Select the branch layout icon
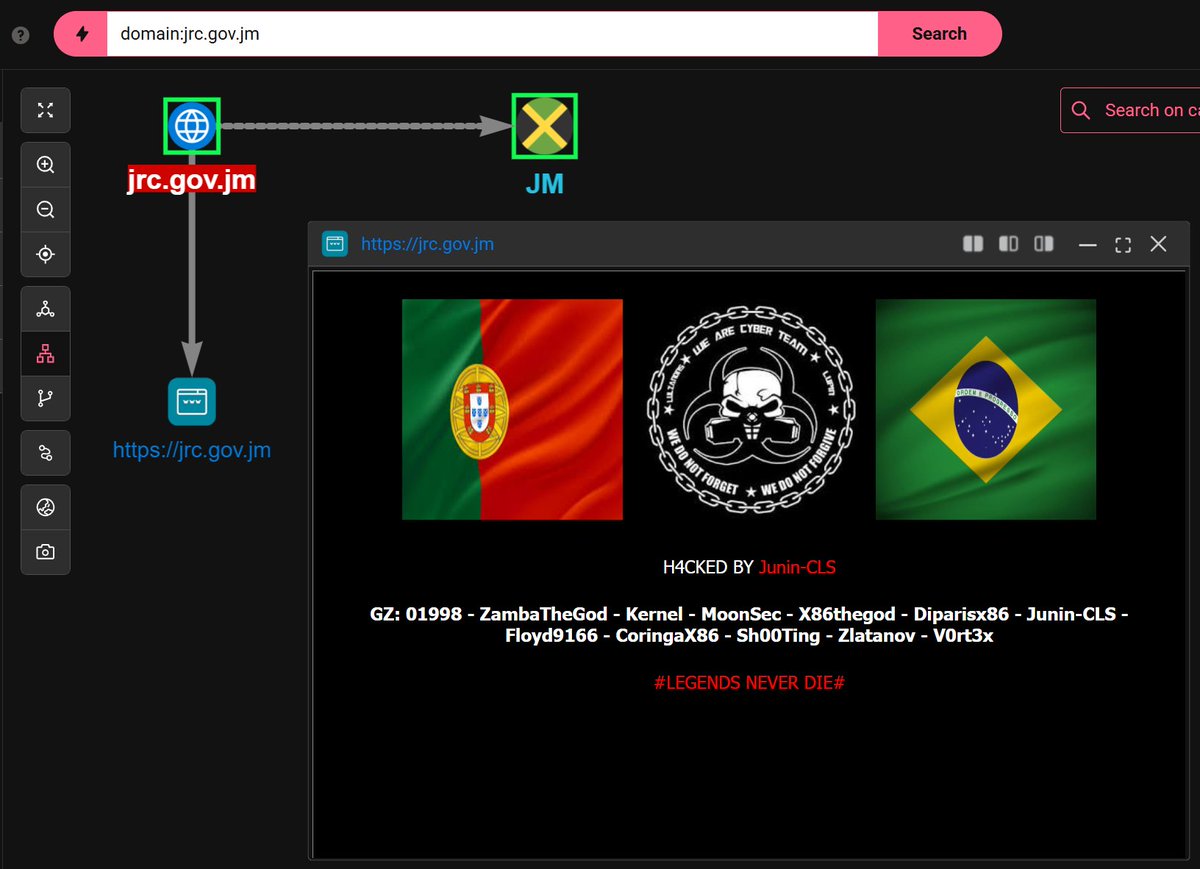1200x869 pixels. (x=45, y=398)
